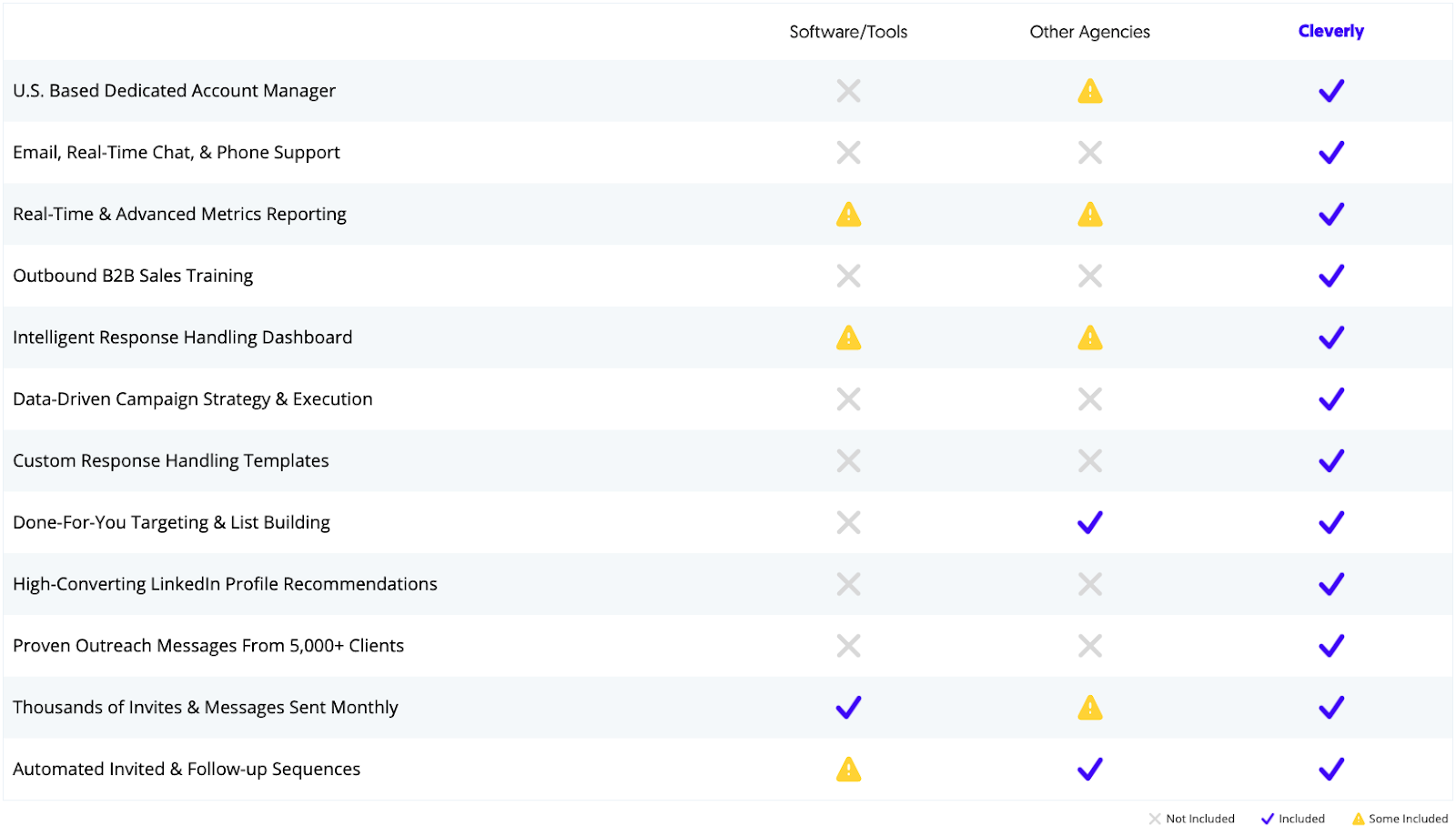The width and height of the screenshot is (1456, 836).
Task: Click Software/Tools checkmark for Invites & Messages Monthly
Action: (x=849, y=707)
